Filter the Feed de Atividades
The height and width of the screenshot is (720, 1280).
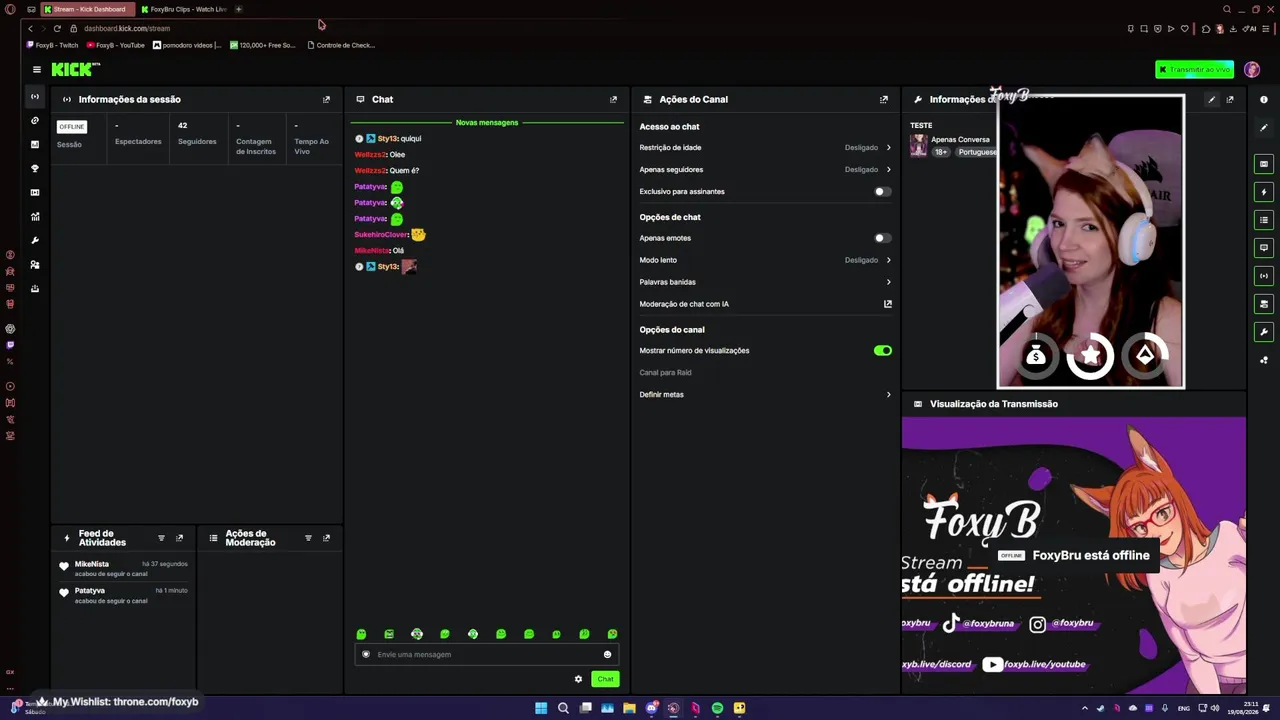pos(161,538)
